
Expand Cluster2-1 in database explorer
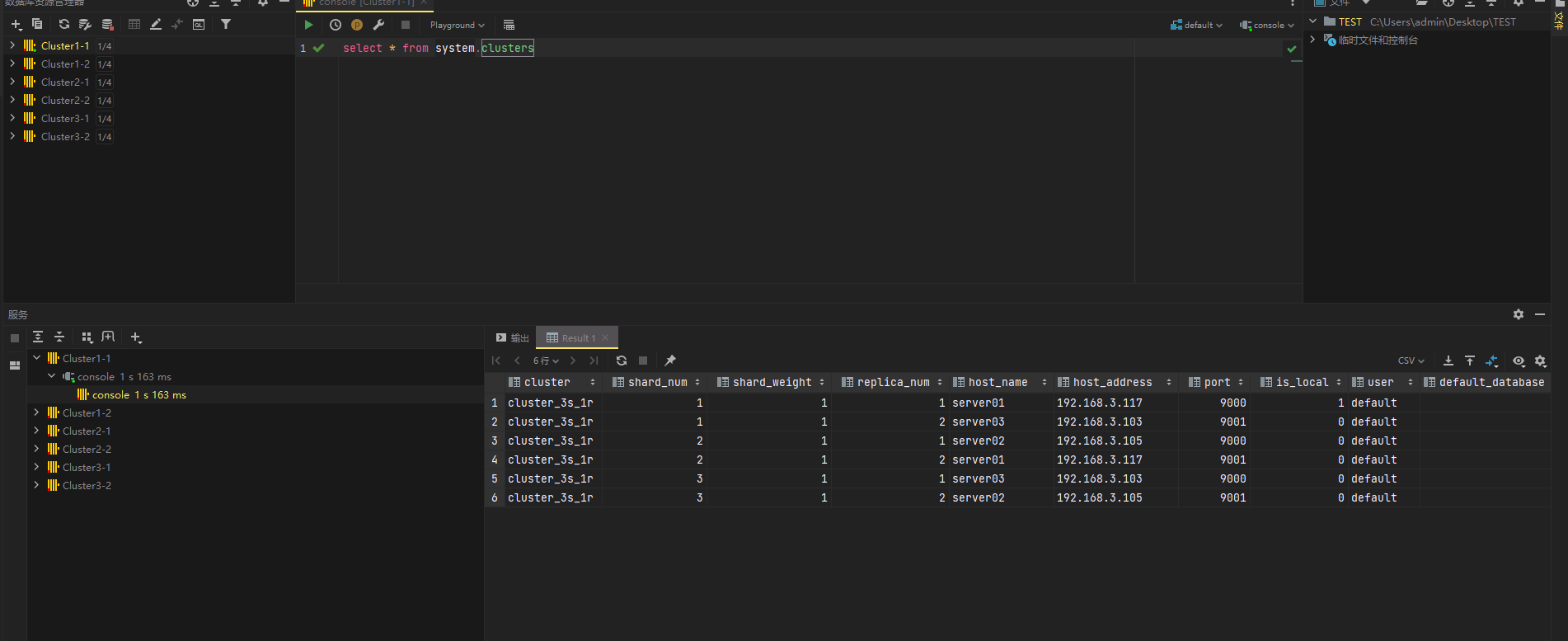[12, 82]
